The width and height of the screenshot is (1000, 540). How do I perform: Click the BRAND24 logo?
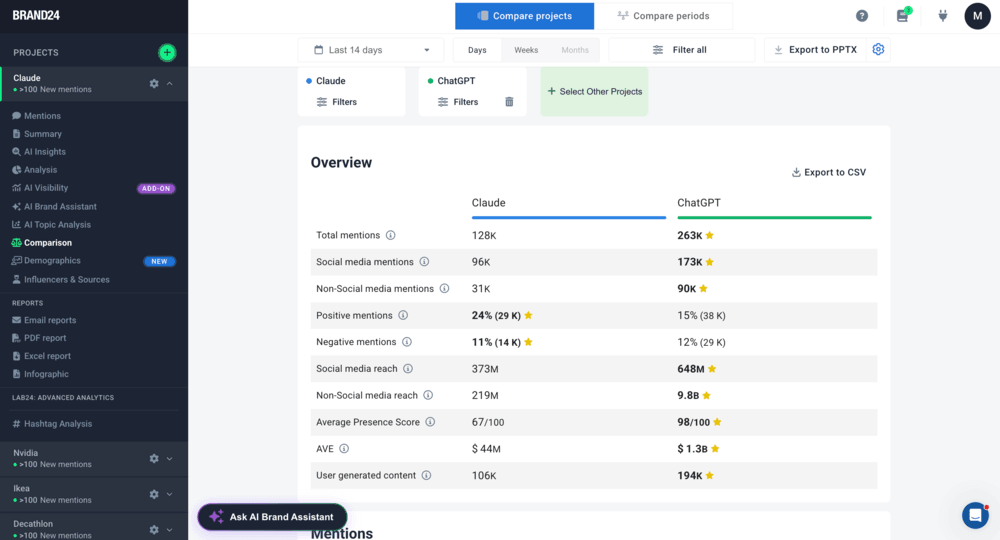pyautogui.click(x=36, y=15)
